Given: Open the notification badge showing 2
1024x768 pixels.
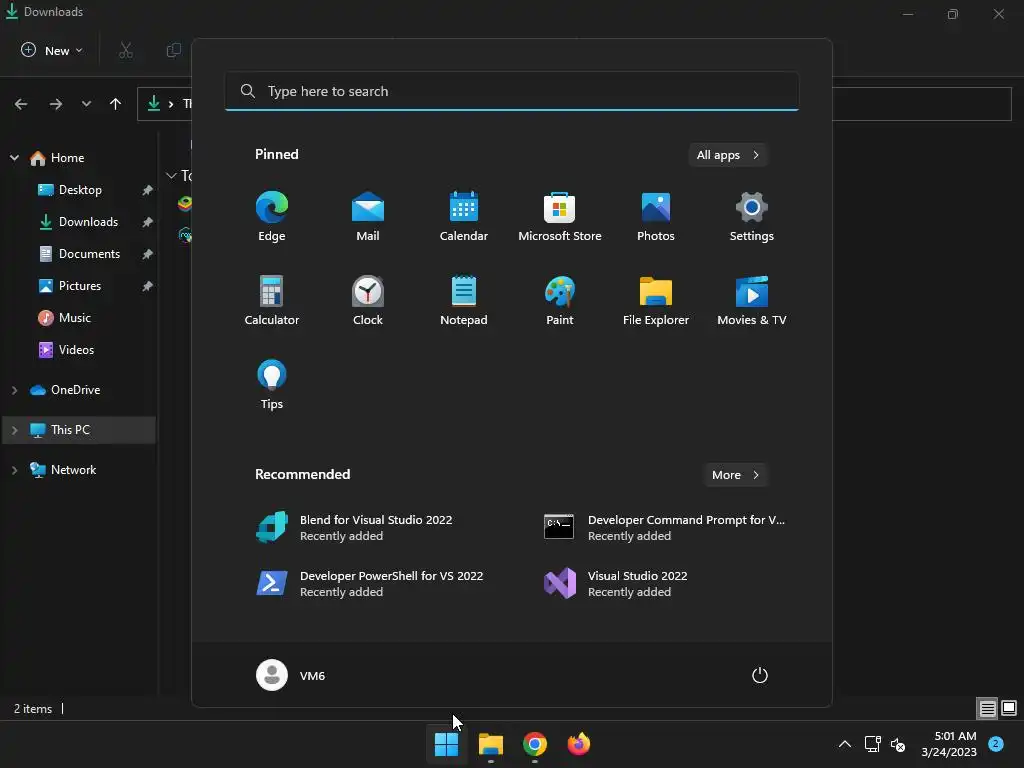Looking at the screenshot, I should (x=996, y=743).
